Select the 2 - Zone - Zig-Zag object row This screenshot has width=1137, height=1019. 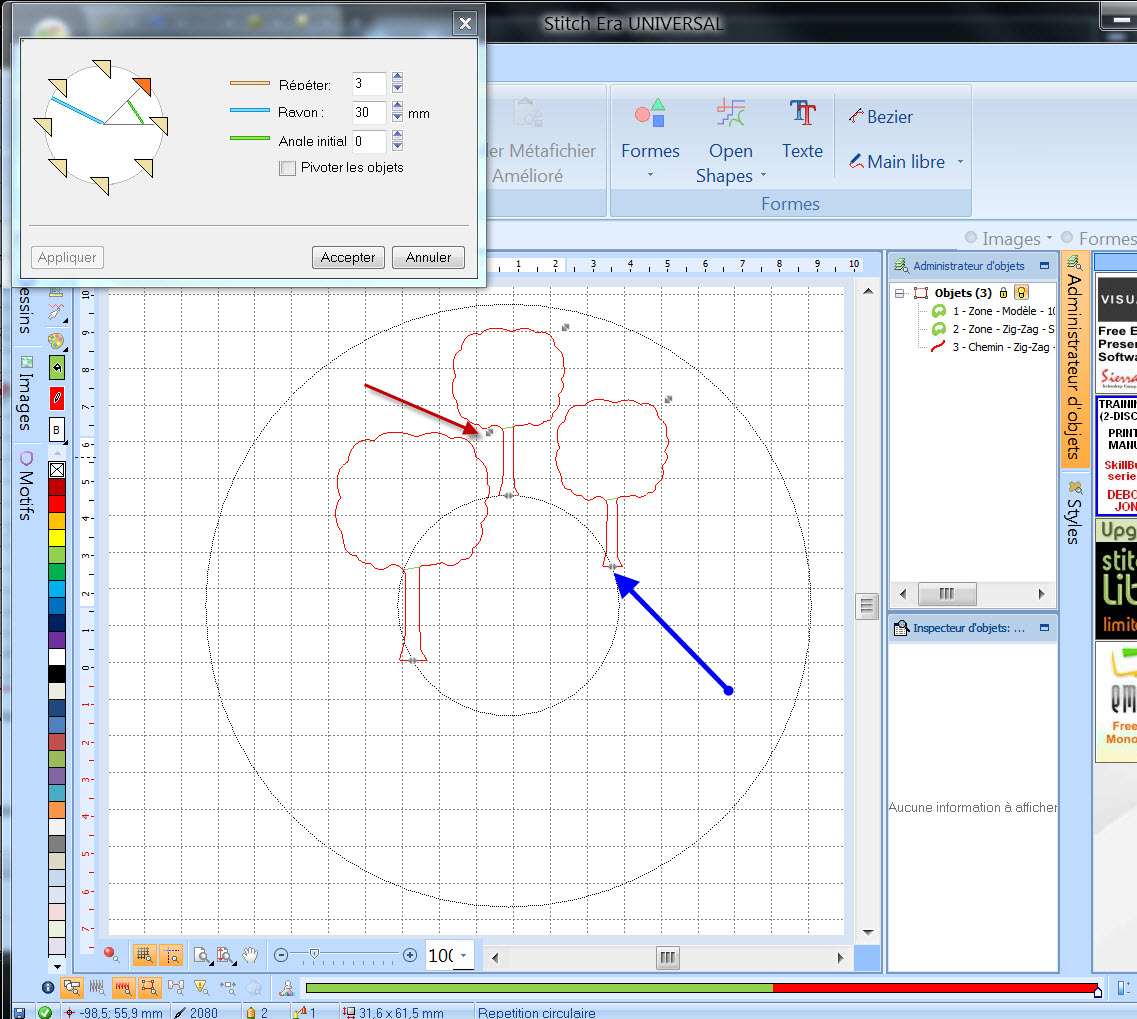pos(993,329)
